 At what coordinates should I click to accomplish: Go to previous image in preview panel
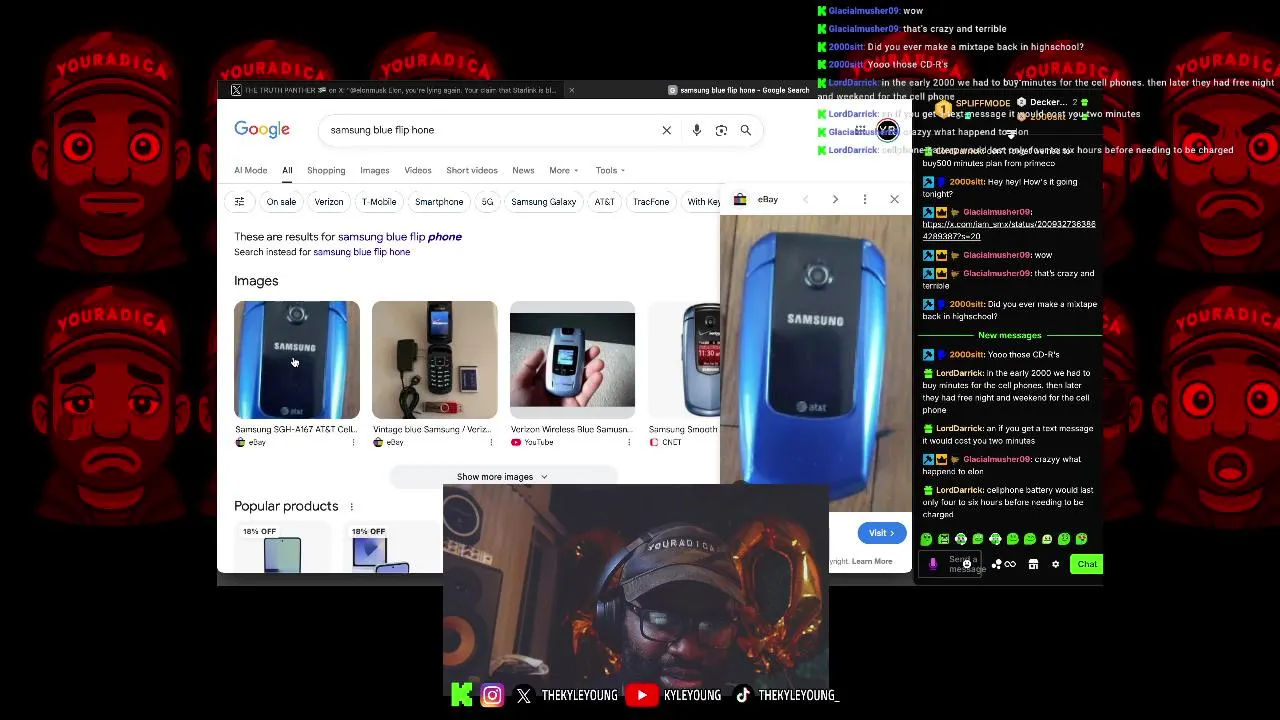point(805,199)
